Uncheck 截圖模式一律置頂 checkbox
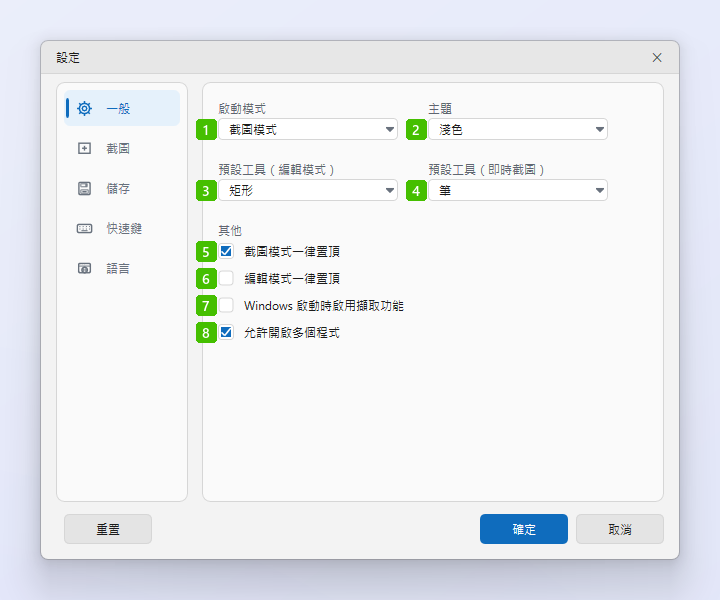Image resolution: width=720 pixels, height=600 pixels. 226,251
